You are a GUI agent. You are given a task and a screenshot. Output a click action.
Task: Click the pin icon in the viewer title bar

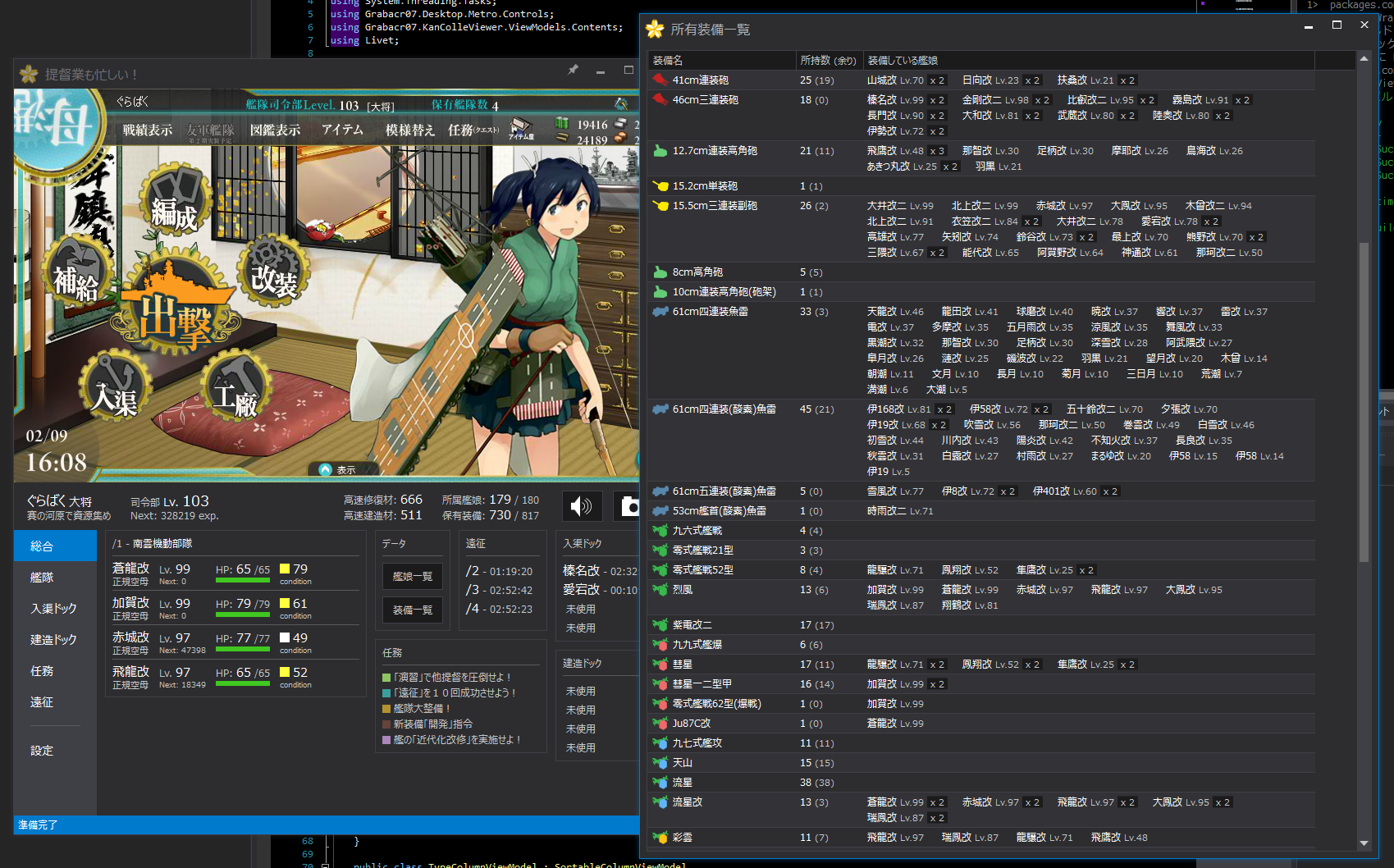[573, 71]
